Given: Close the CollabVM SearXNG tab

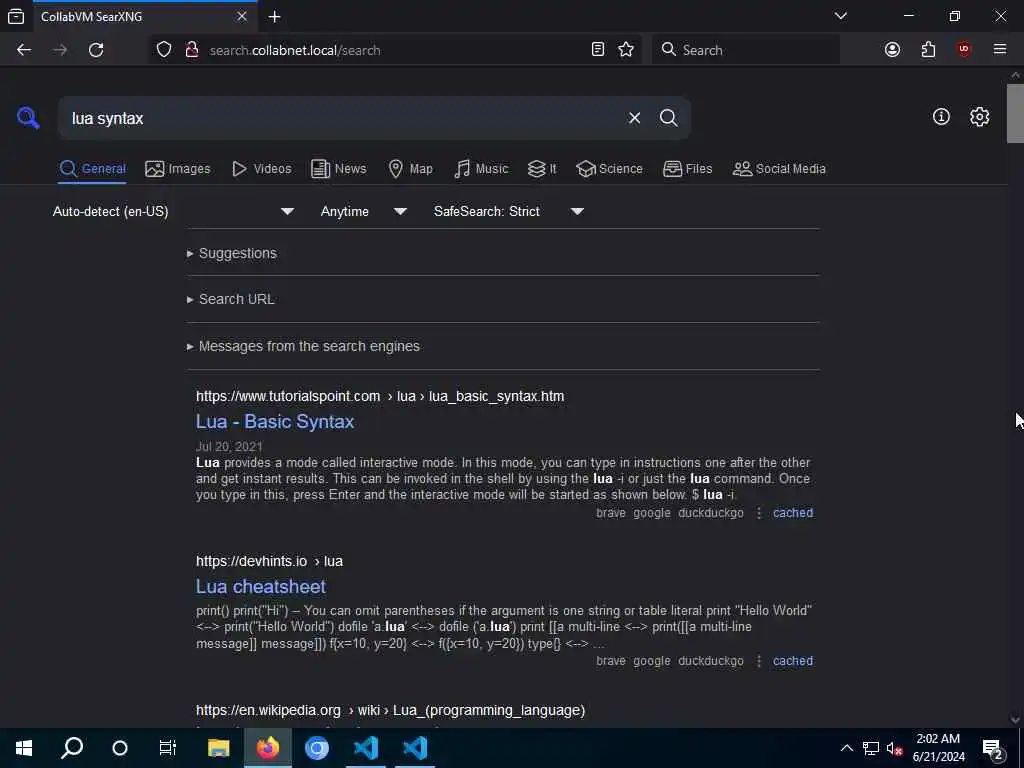Looking at the screenshot, I should (x=242, y=16).
